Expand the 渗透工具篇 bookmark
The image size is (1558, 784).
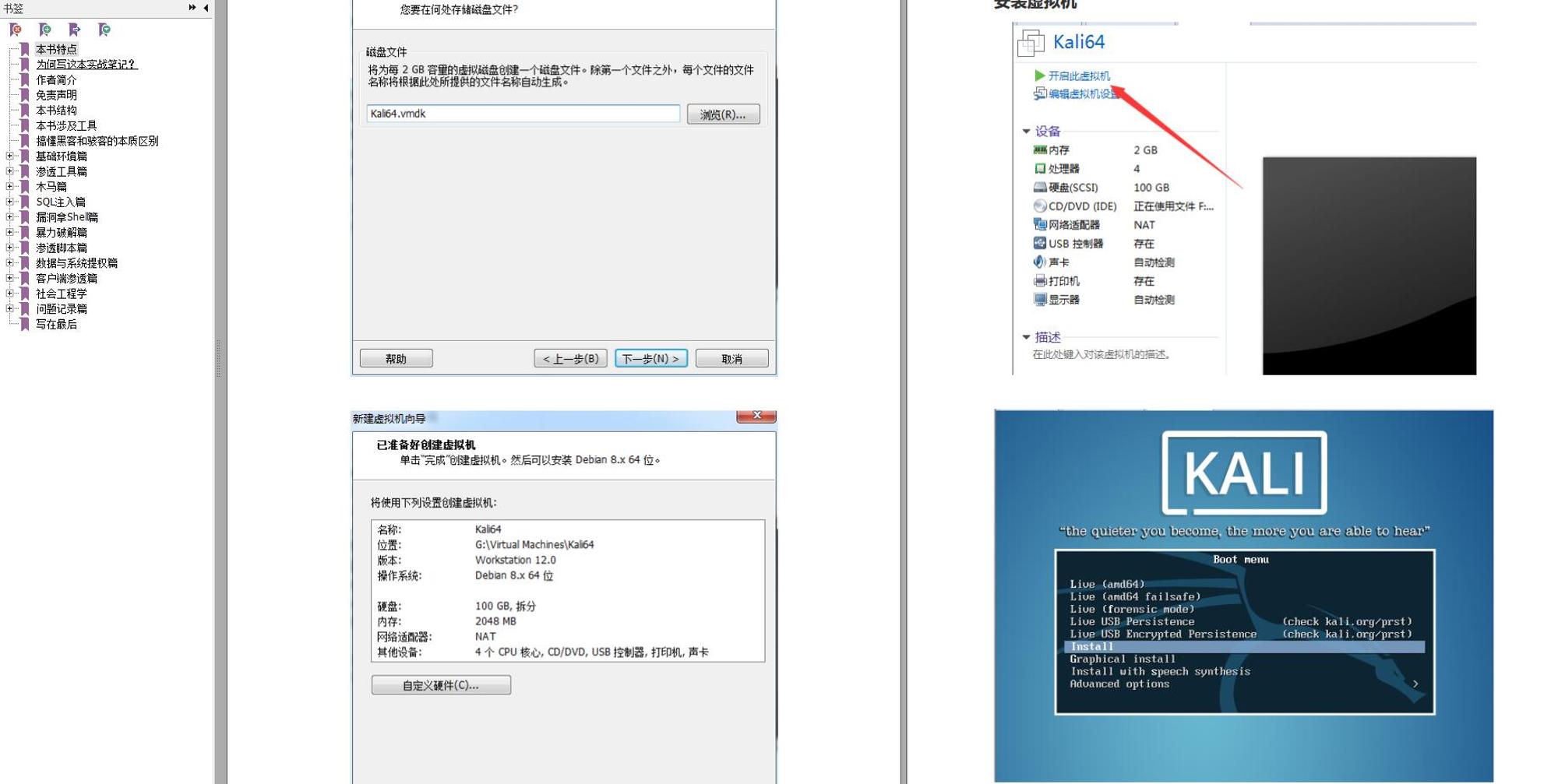10,171
